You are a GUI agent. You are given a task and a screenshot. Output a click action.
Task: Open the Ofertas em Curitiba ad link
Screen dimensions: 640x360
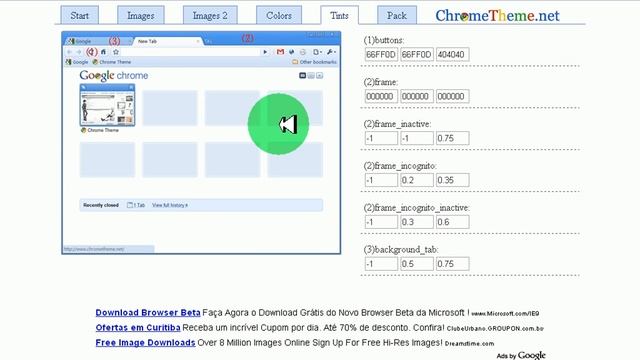click(138, 328)
